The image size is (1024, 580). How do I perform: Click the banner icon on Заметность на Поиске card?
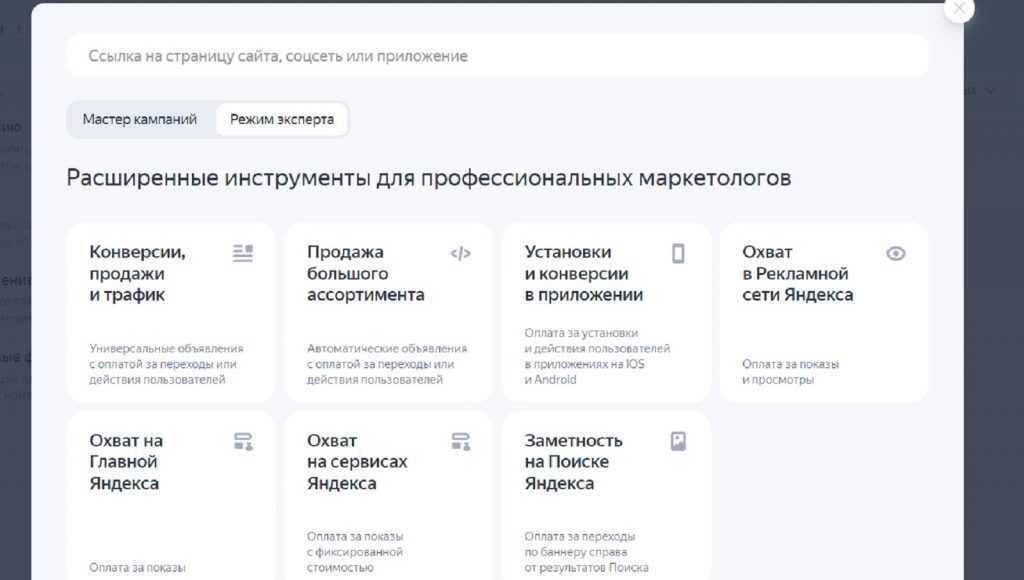678,441
